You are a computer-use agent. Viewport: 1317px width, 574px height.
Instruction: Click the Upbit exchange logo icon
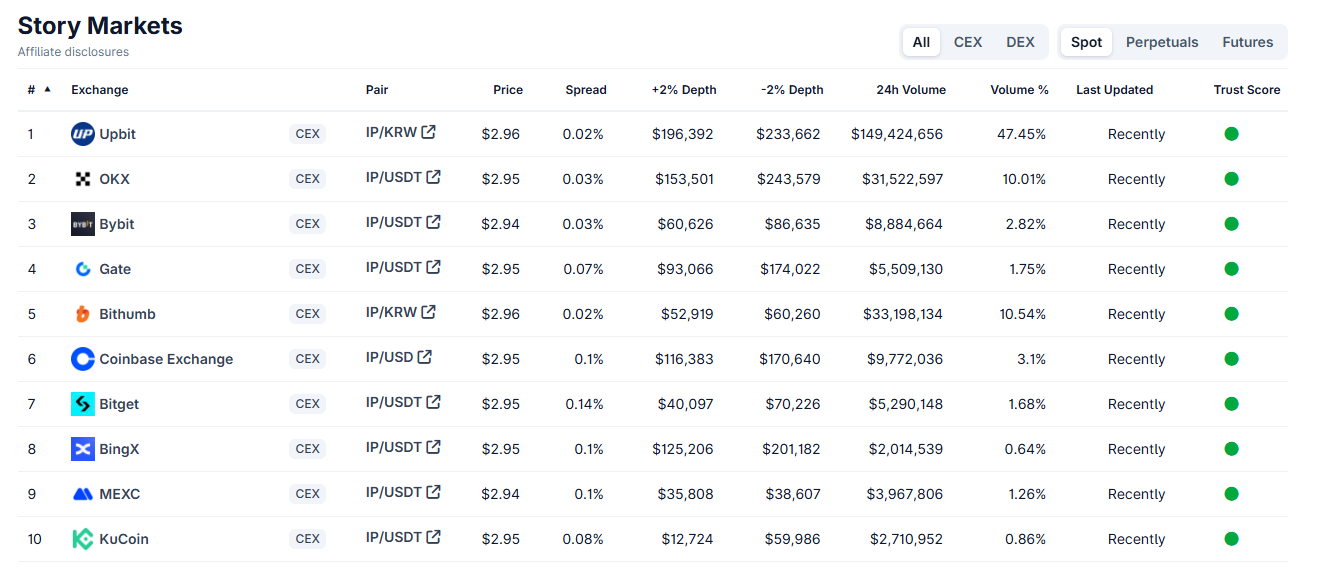[x=83, y=134]
